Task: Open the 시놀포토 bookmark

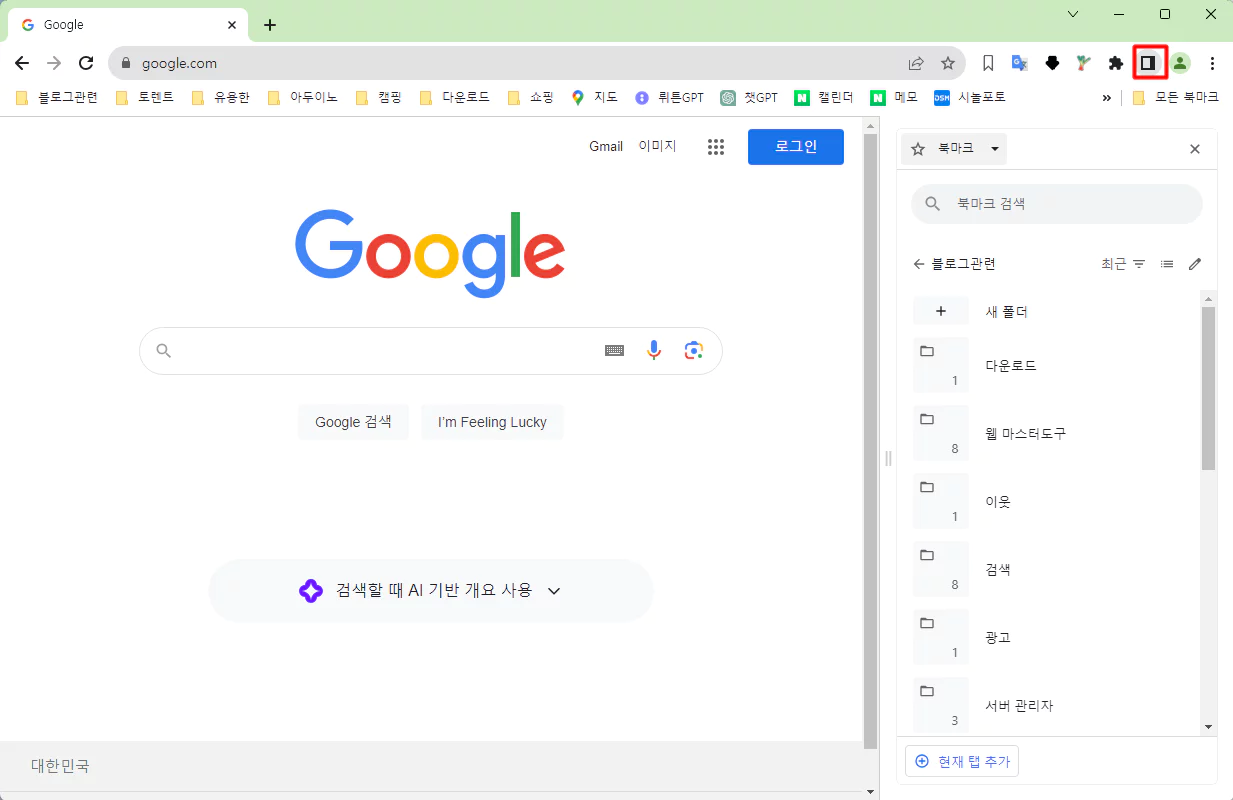Action: click(969, 97)
